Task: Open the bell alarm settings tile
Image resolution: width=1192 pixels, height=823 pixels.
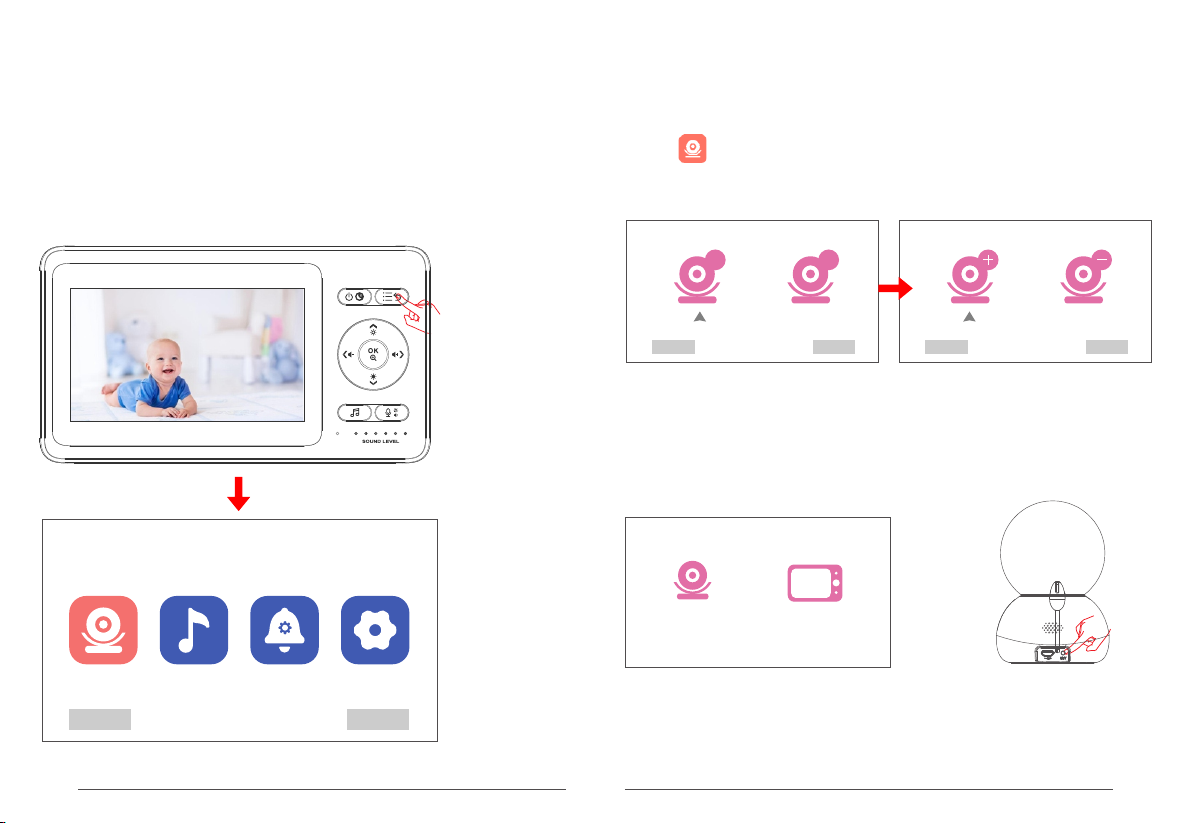Action: [284, 630]
